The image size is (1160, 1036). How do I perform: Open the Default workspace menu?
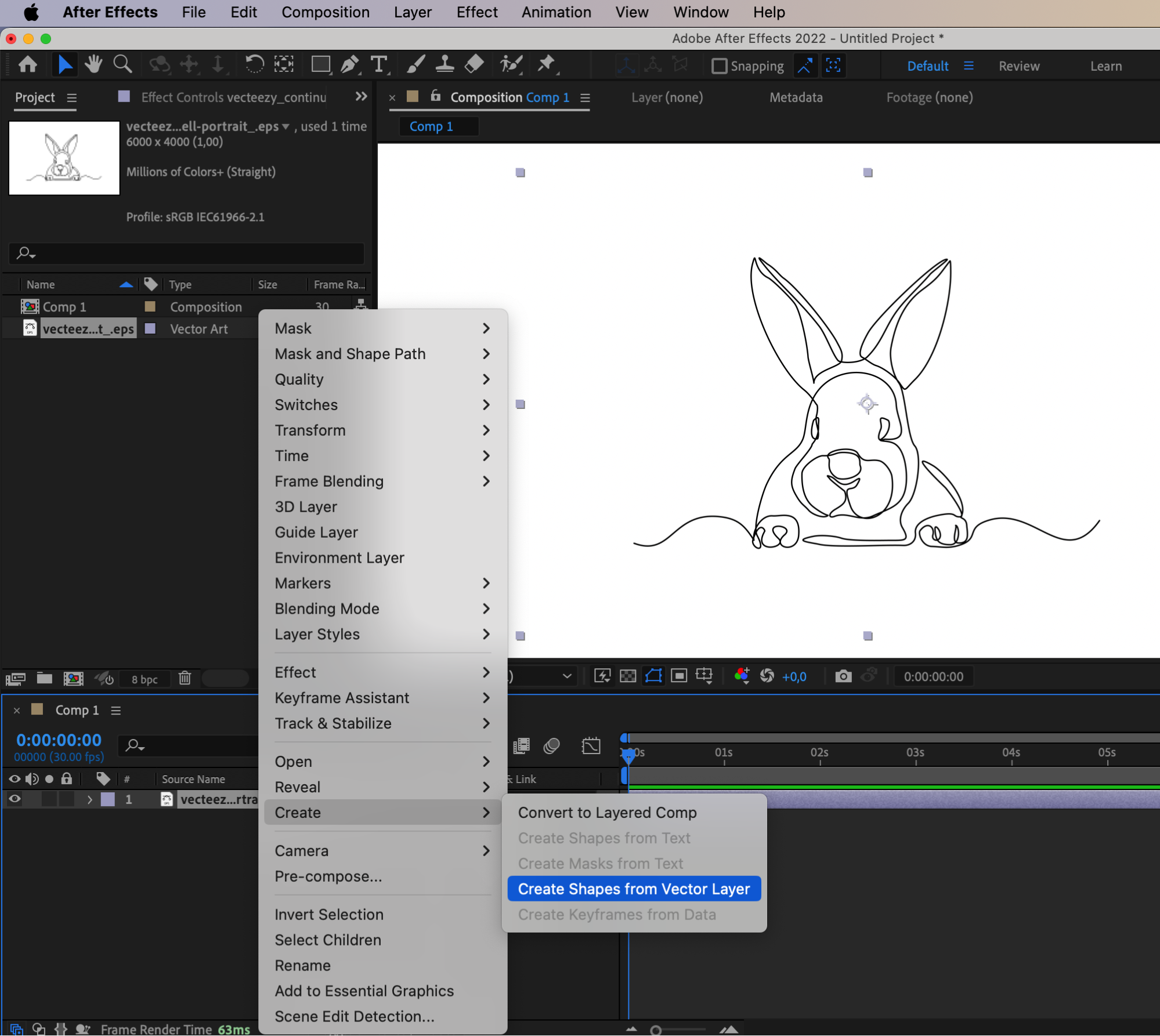[x=968, y=66]
